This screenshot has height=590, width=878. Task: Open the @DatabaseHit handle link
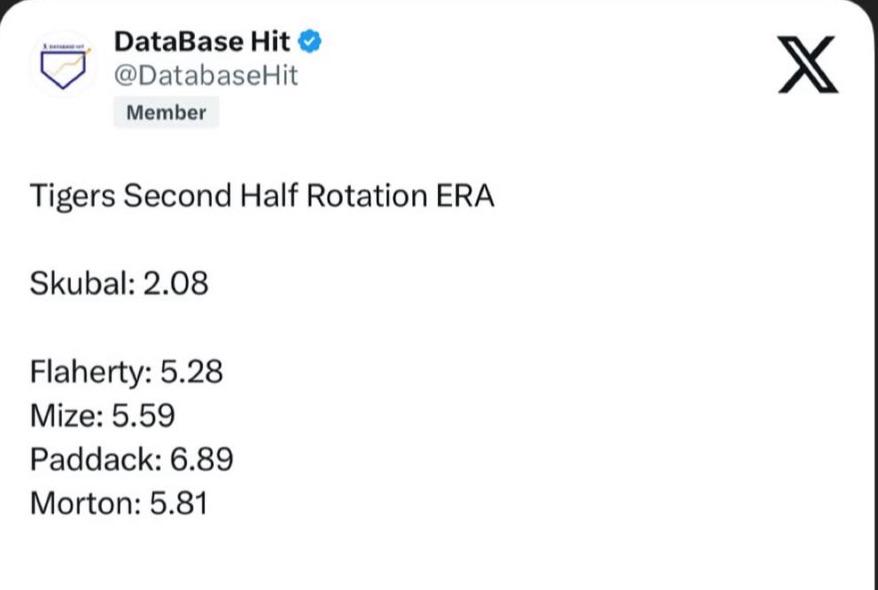click(x=206, y=76)
